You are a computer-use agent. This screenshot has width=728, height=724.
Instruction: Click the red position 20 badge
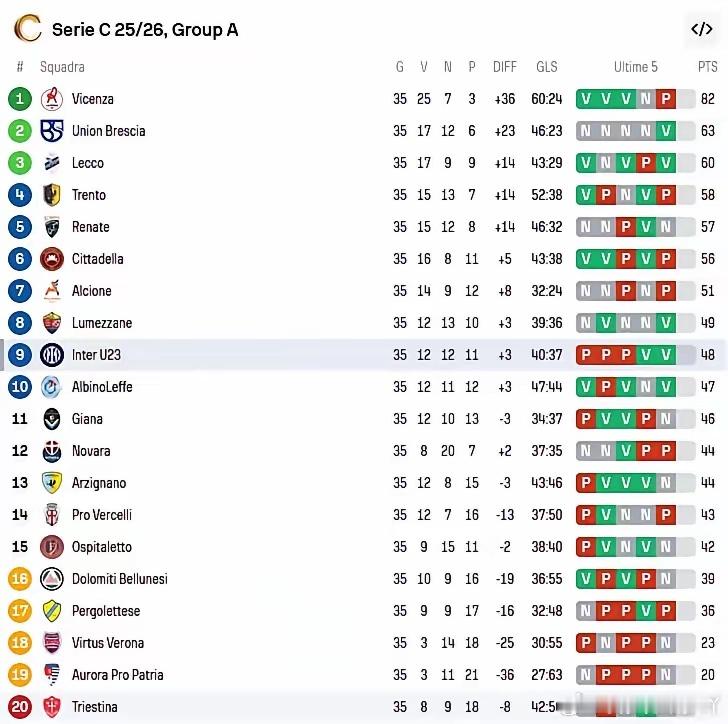pos(20,707)
